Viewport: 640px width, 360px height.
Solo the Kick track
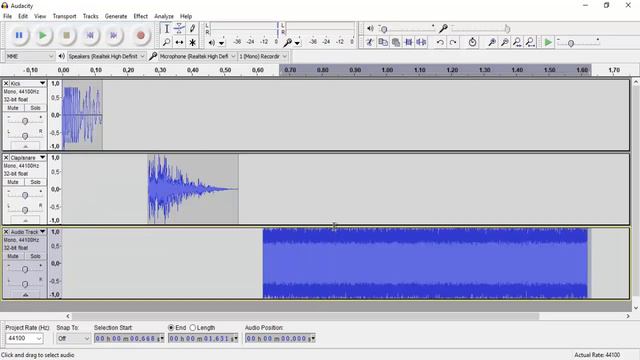pos(35,108)
